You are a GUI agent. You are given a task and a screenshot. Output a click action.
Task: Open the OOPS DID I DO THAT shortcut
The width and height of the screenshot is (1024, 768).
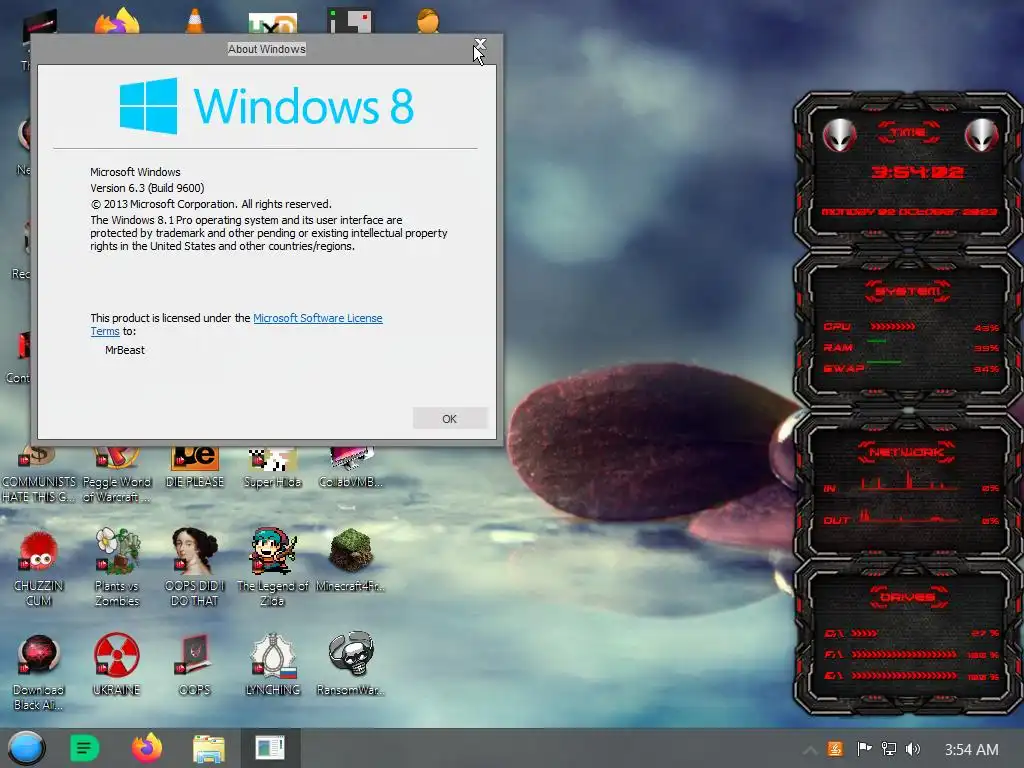195,567
